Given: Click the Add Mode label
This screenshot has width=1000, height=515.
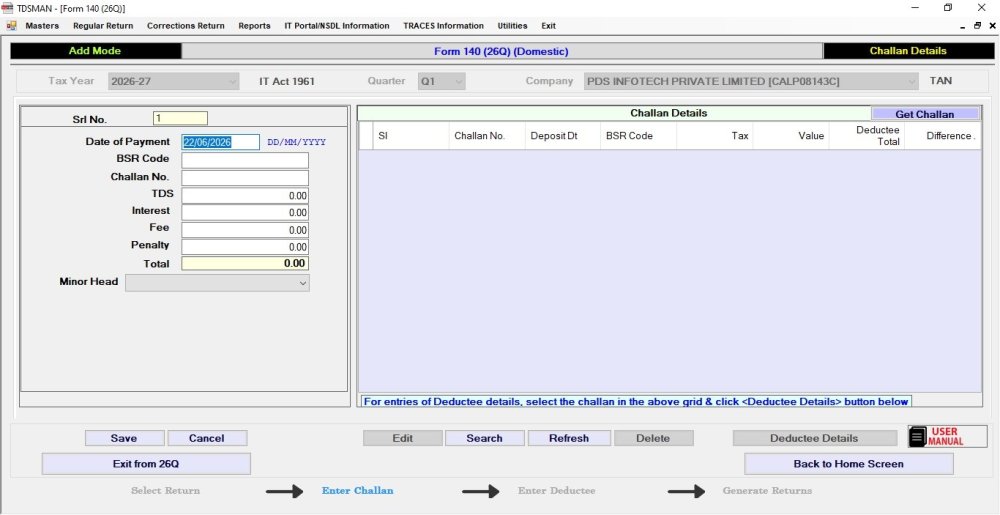Looking at the screenshot, I should (x=95, y=51).
